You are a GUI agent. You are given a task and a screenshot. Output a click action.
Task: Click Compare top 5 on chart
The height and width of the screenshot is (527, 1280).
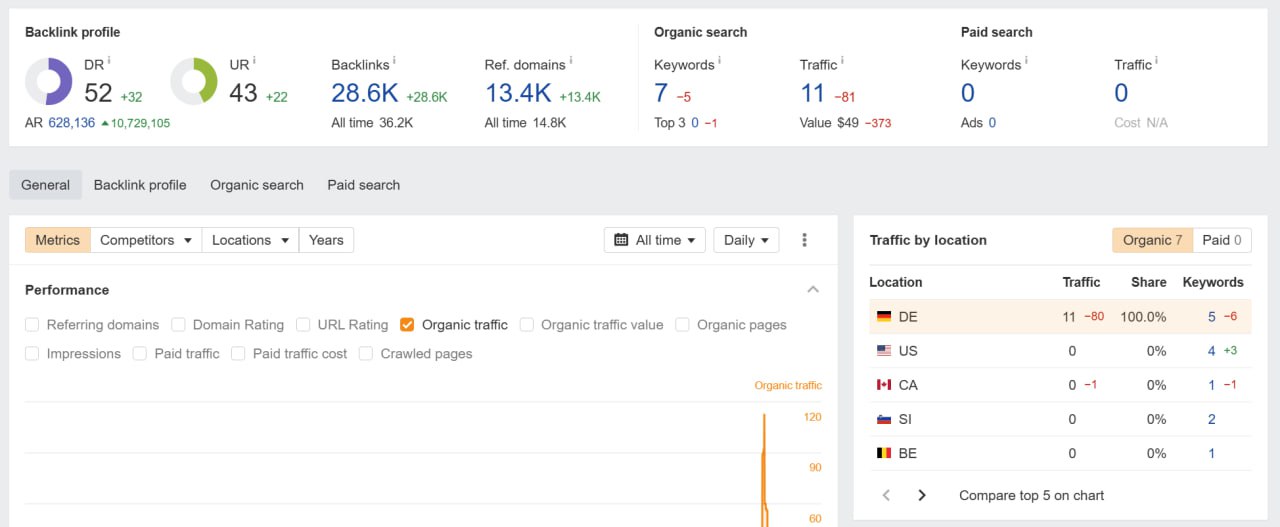tap(1031, 495)
